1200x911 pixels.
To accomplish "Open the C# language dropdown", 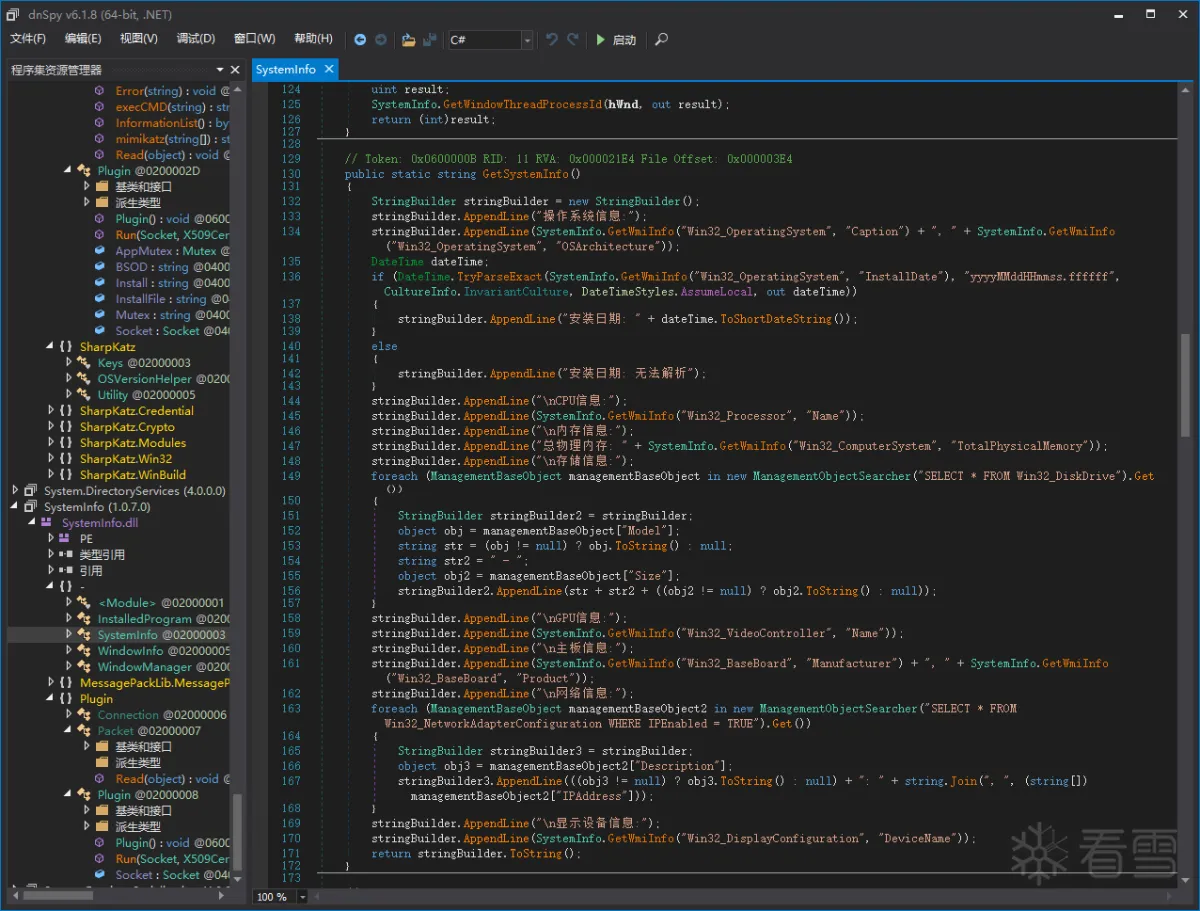I will [527, 40].
